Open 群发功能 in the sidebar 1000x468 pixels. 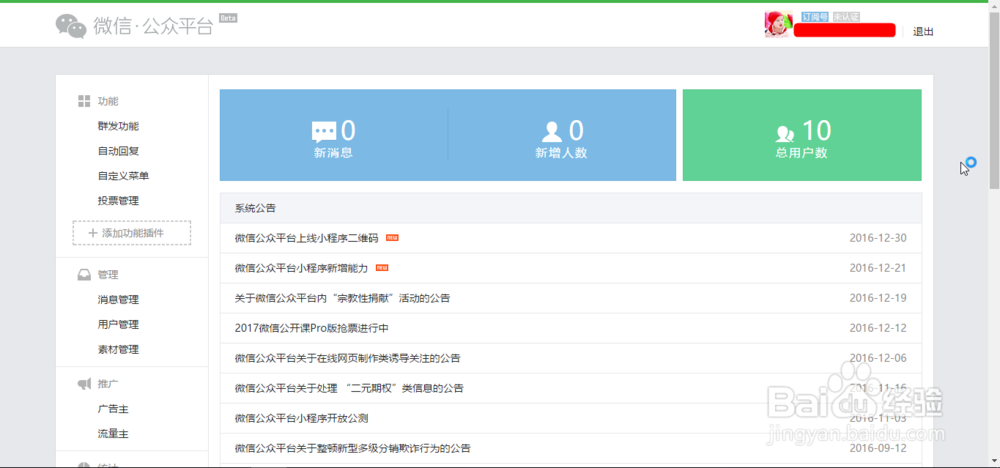[x=118, y=126]
